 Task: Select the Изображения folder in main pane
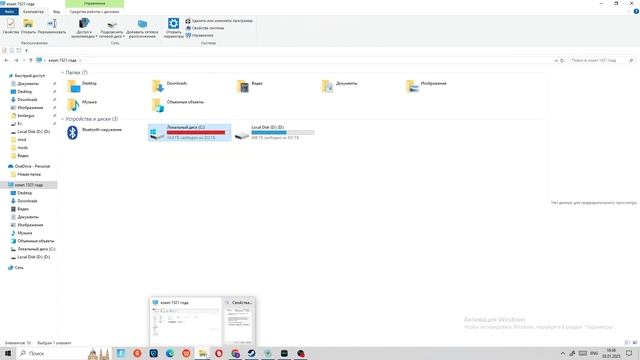(427, 87)
